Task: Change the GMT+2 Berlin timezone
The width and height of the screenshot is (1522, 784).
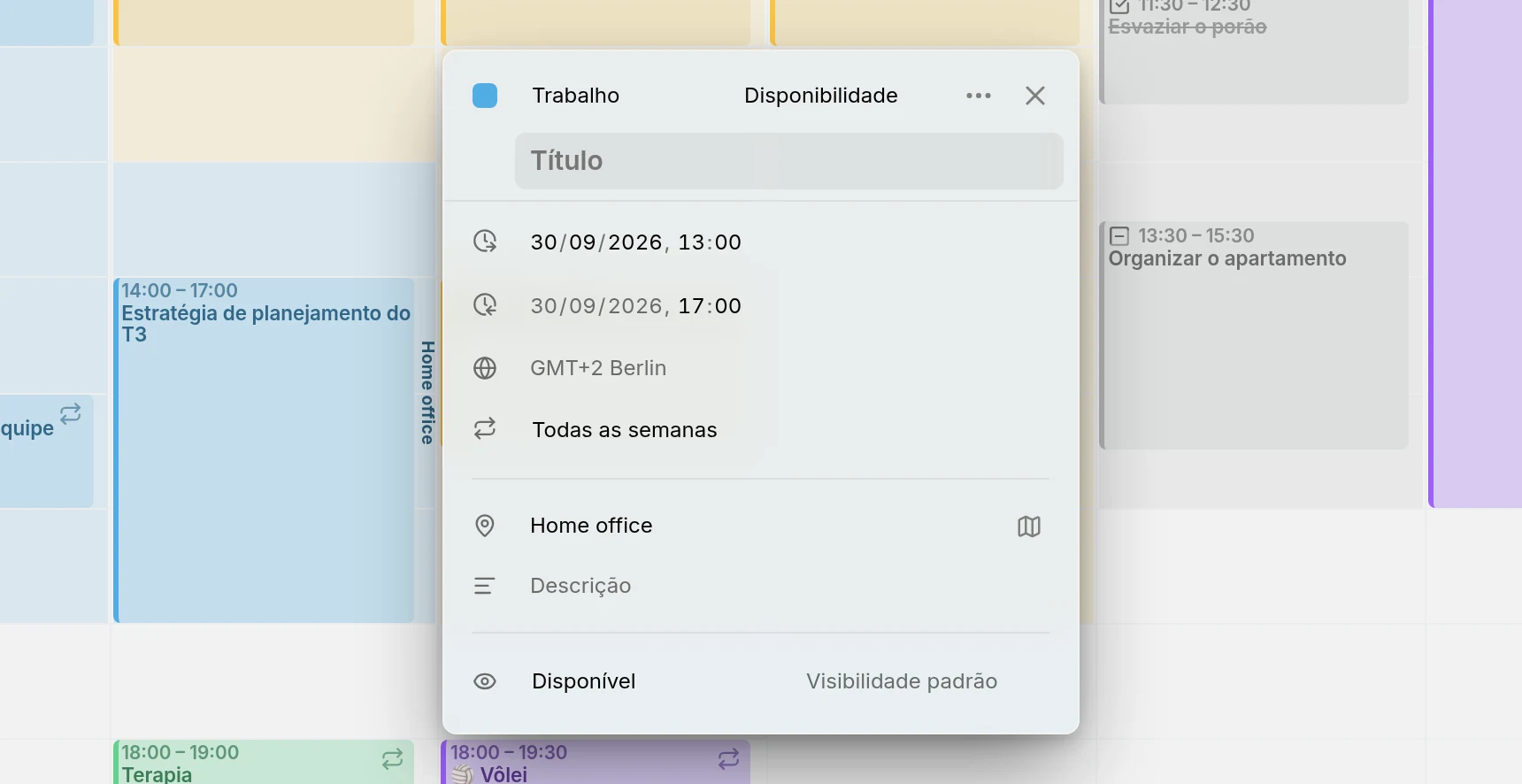Action: [x=598, y=368]
